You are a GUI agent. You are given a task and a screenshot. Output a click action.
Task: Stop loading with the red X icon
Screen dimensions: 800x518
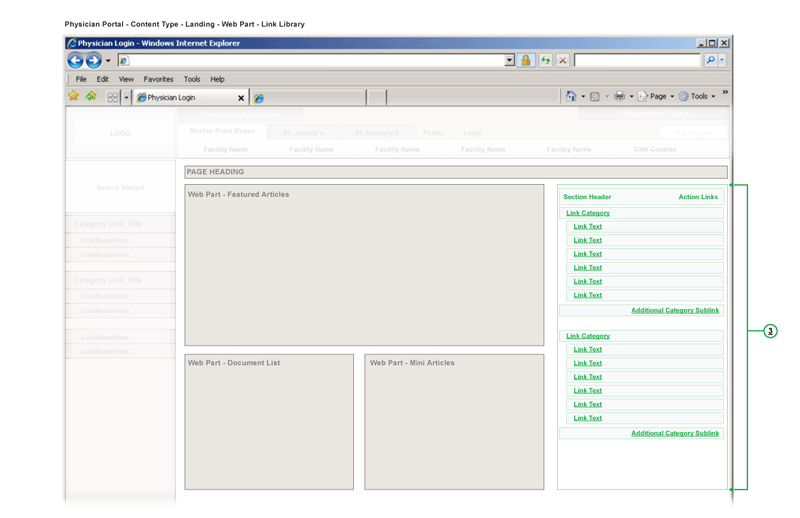pyautogui.click(x=563, y=61)
